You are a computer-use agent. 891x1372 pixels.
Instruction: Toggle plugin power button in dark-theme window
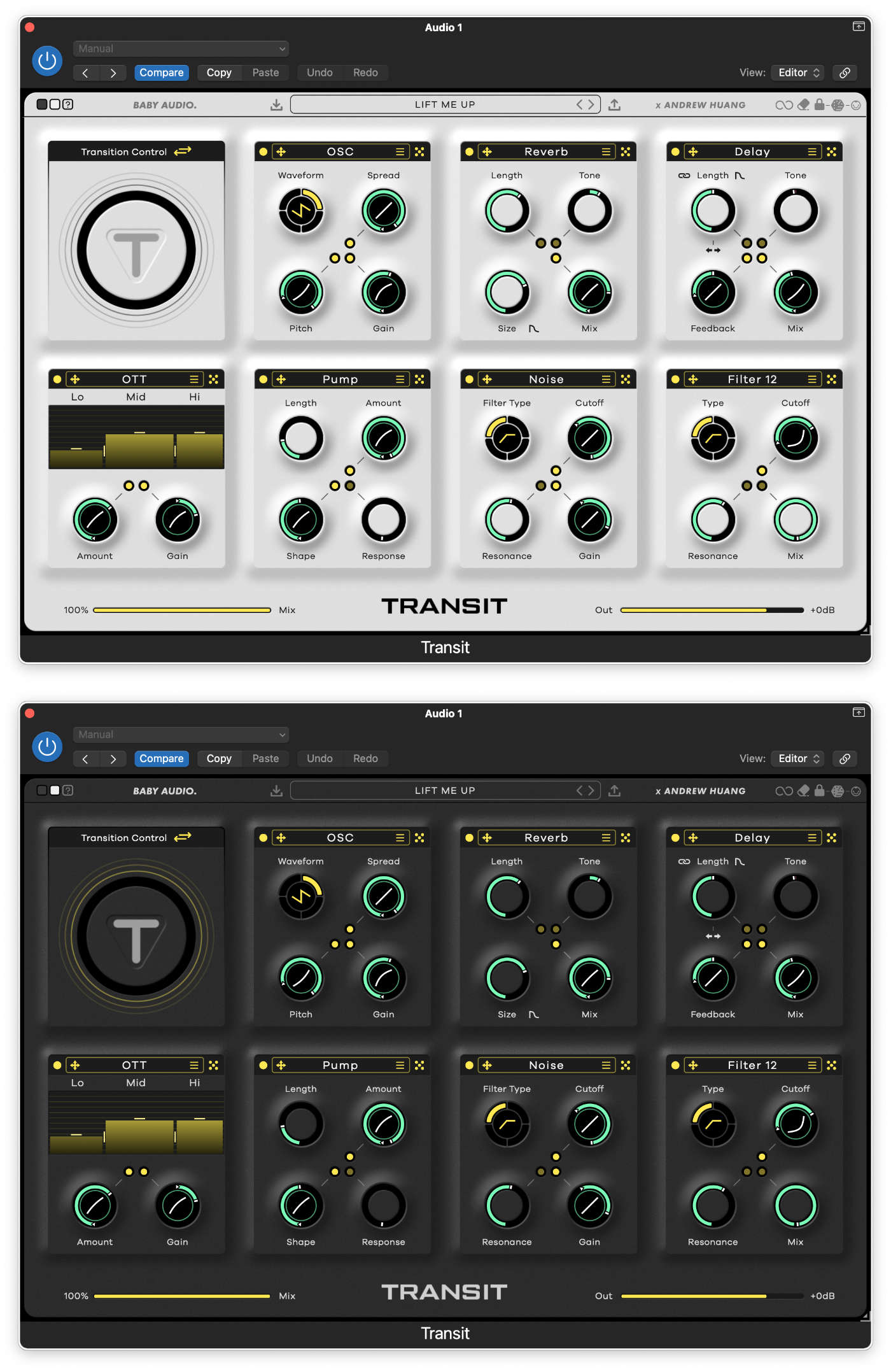point(47,747)
